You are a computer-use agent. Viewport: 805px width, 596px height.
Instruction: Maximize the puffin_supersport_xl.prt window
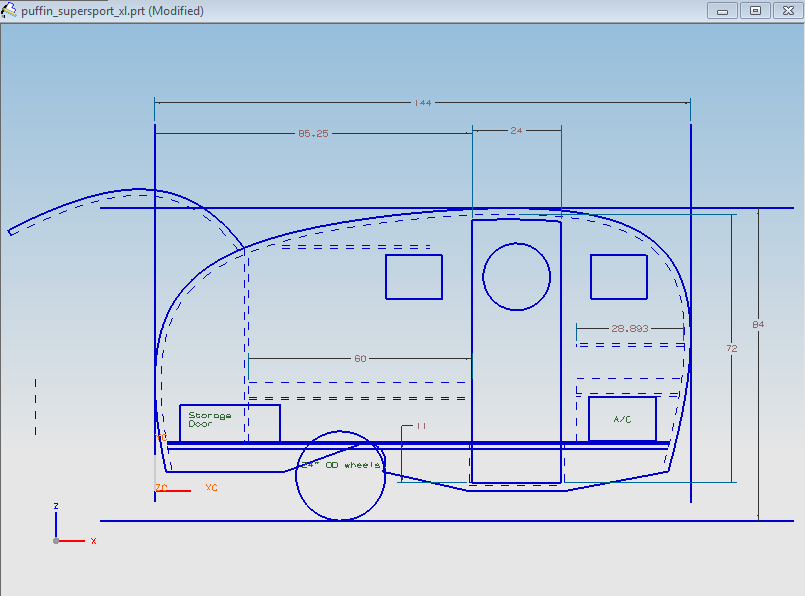click(x=755, y=11)
